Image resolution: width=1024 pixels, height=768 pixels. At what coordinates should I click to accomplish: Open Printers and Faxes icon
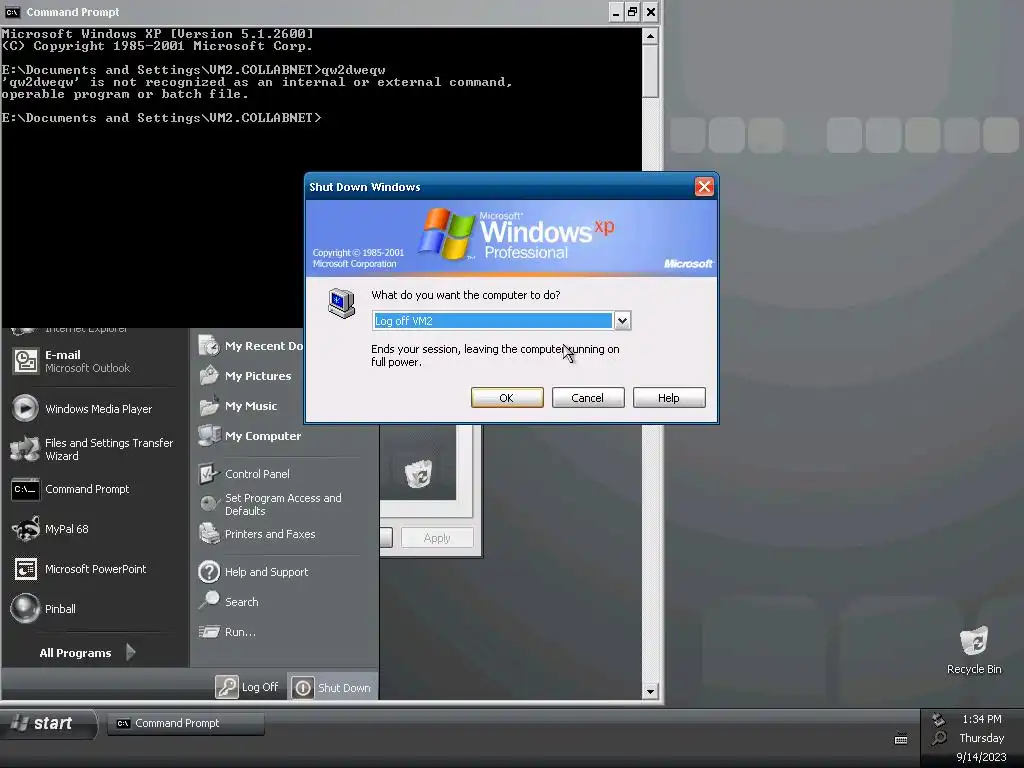tap(209, 534)
